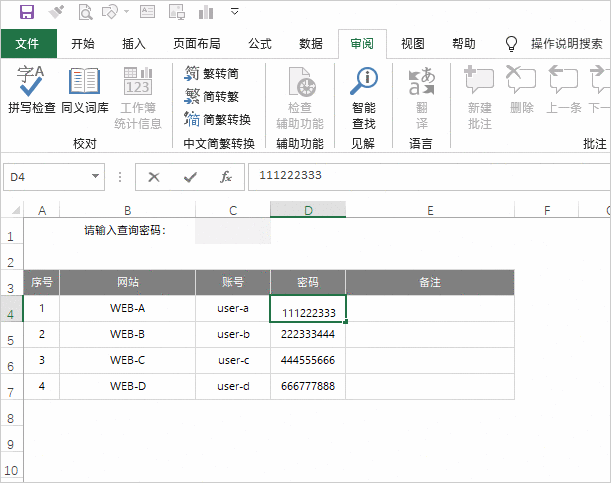This screenshot has width=612, height=484.
Task: Click the 翻译 translate icon
Action: [422, 98]
